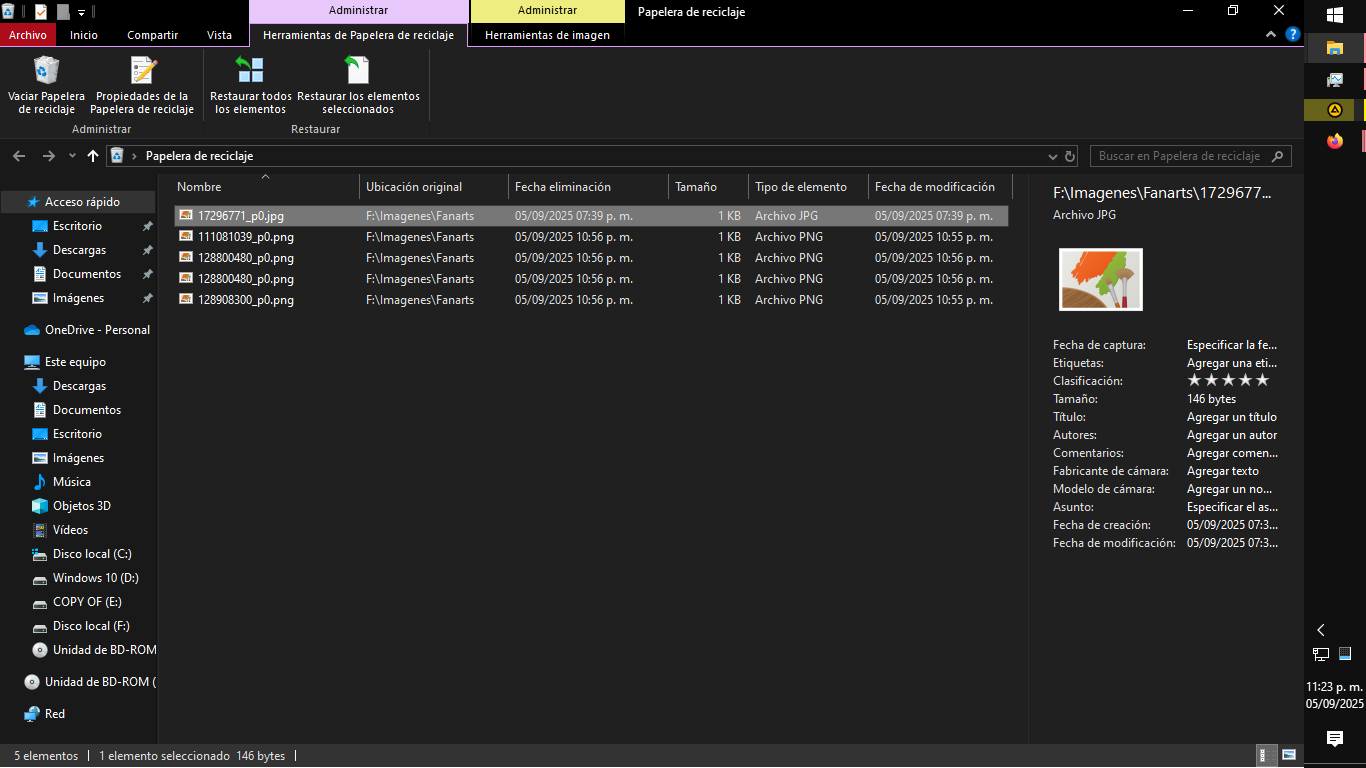Open the Archivo menu tab

pos(27,35)
